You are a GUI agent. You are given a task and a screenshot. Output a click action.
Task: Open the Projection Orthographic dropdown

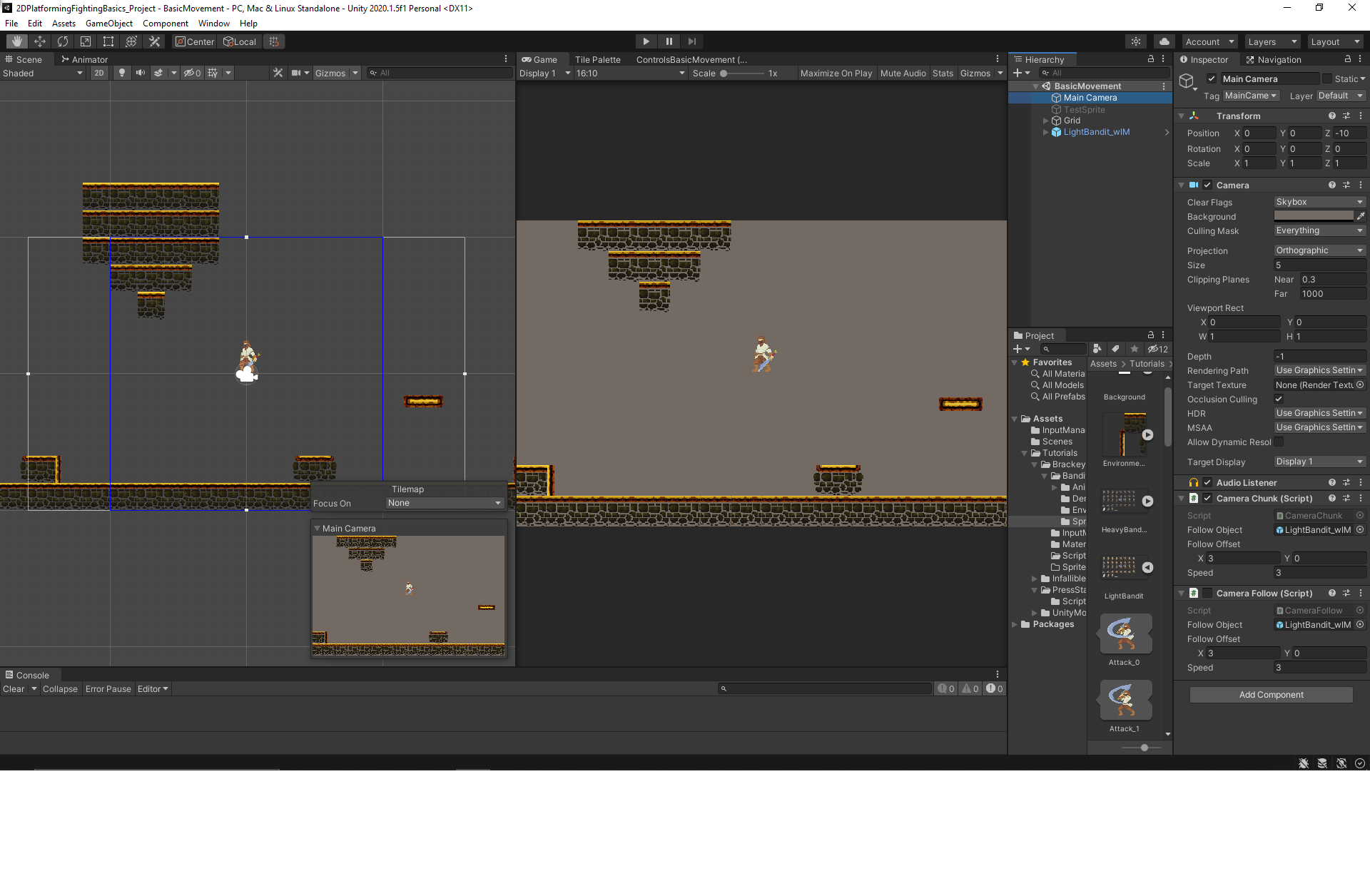(1319, 250)
